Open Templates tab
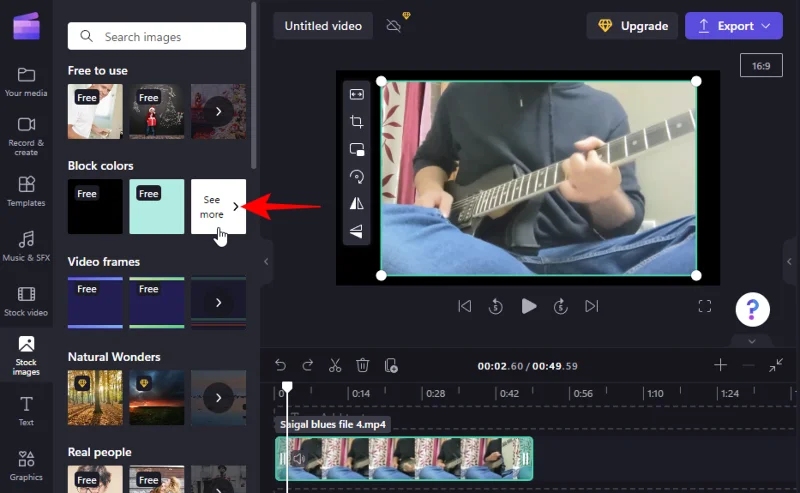 pyautogui.click(x=26, y=191)
